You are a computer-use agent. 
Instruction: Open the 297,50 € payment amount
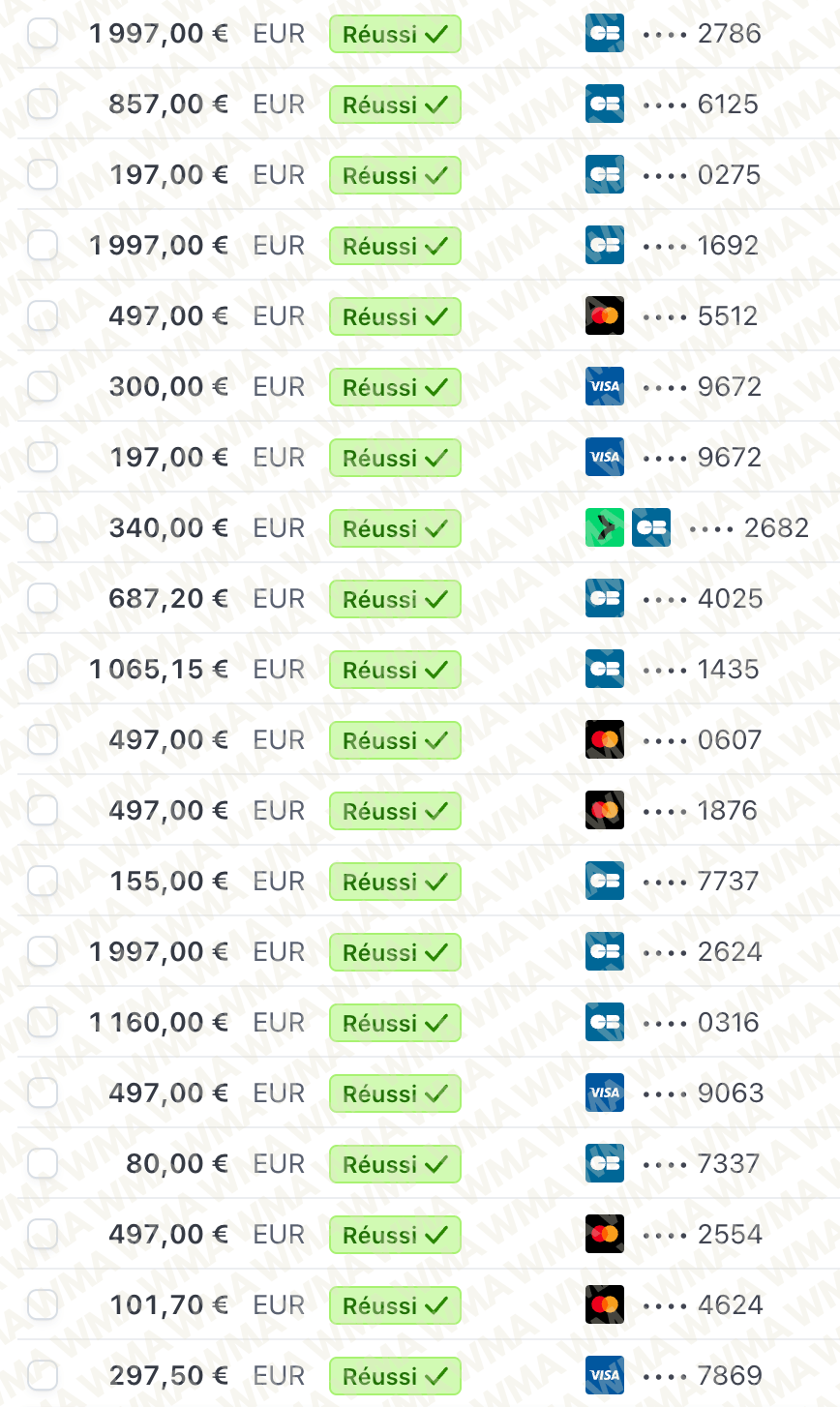(x=168, y=1376)
